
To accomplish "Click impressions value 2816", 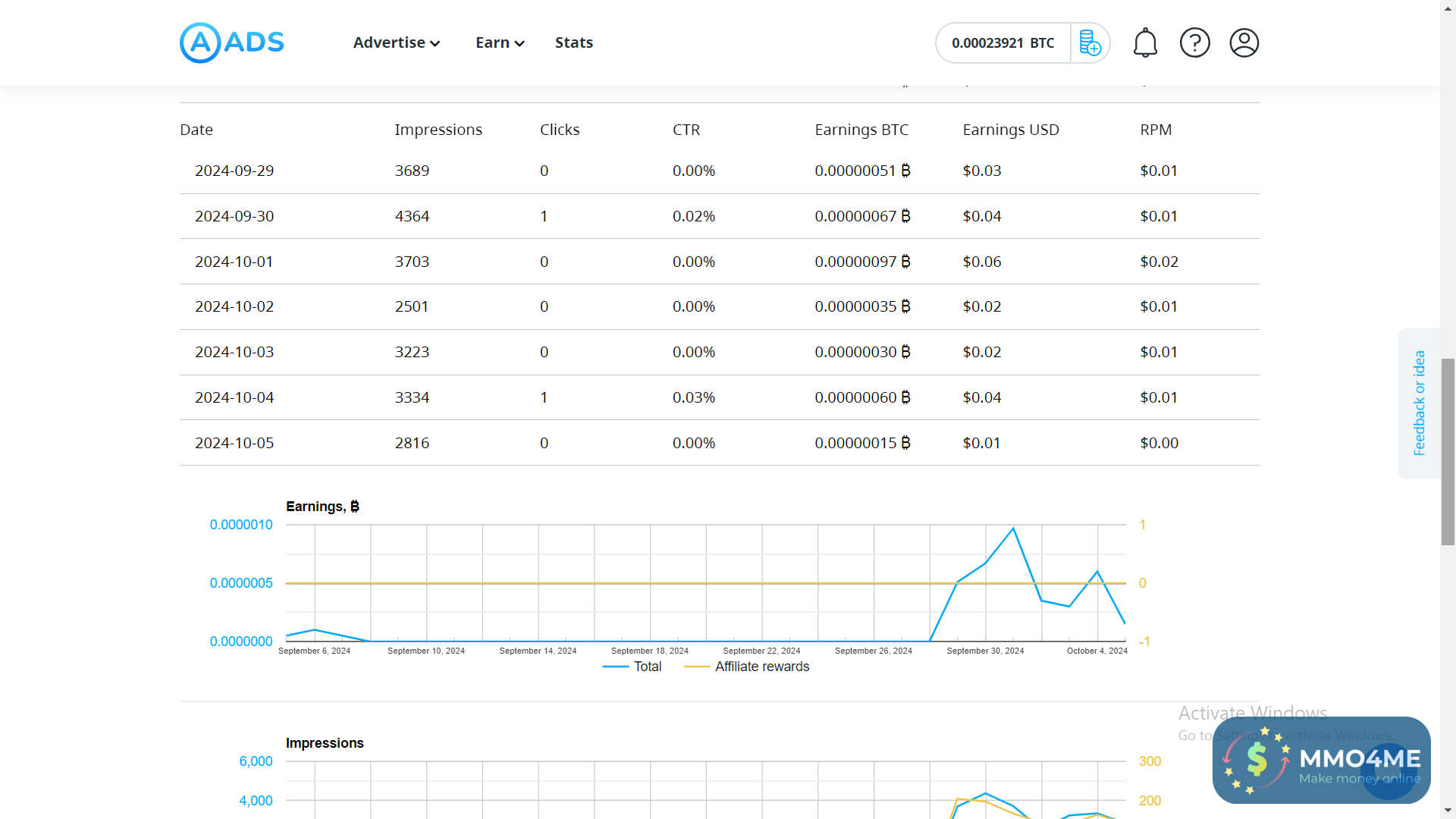I will 412,443.
